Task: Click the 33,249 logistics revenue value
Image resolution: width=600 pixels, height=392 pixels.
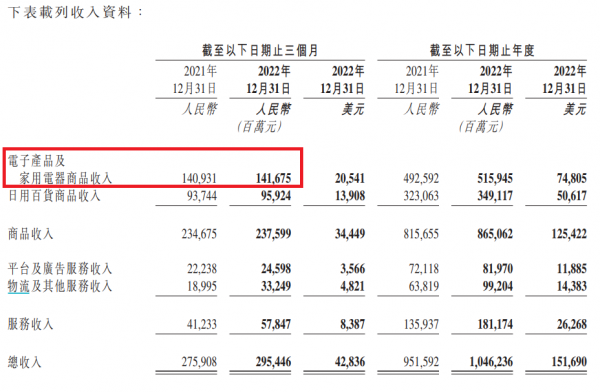Action: coord(276,286)
